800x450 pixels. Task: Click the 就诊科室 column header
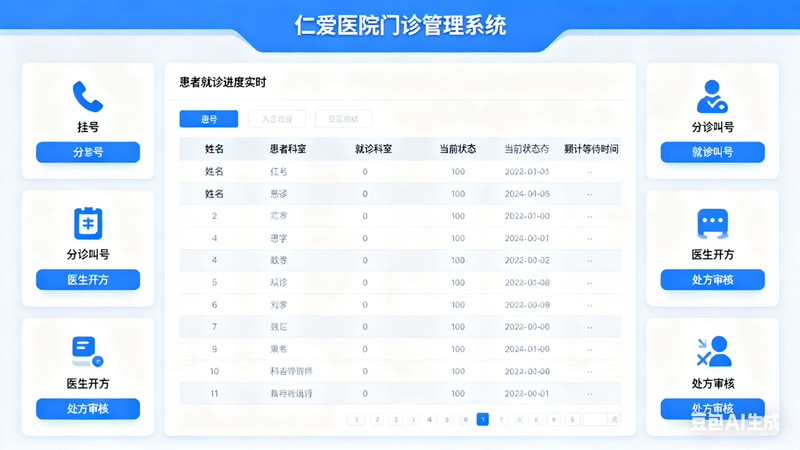(x=373, y=149)
